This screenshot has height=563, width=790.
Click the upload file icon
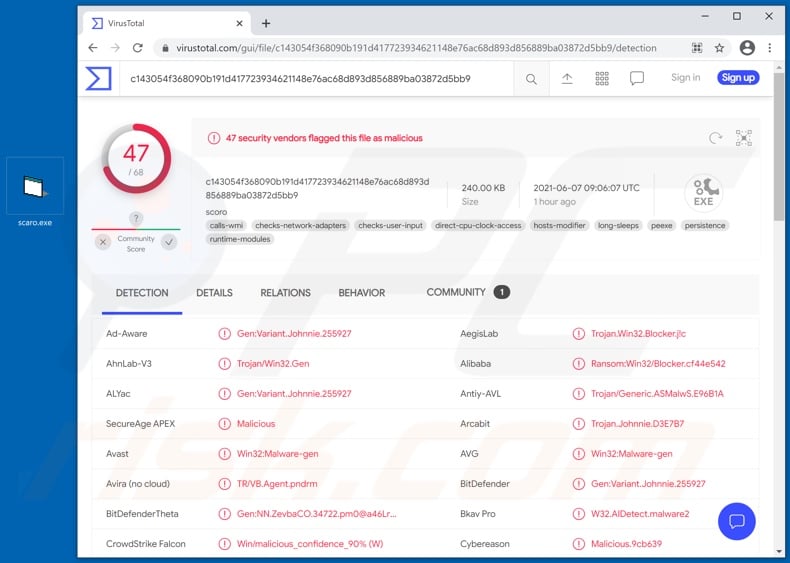(x=567, y=78)
